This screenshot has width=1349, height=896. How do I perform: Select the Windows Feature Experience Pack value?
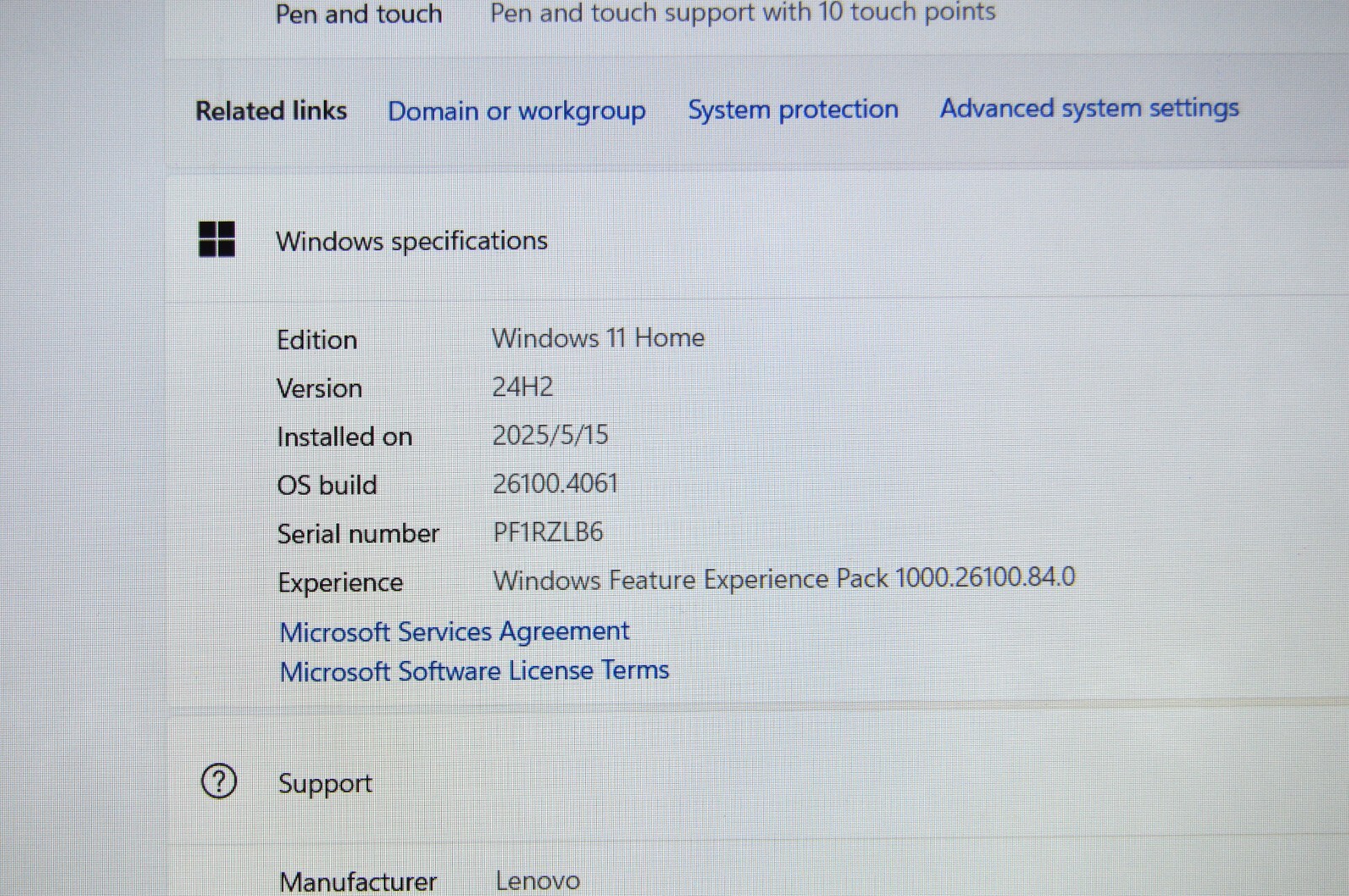(x=784, y=579)
